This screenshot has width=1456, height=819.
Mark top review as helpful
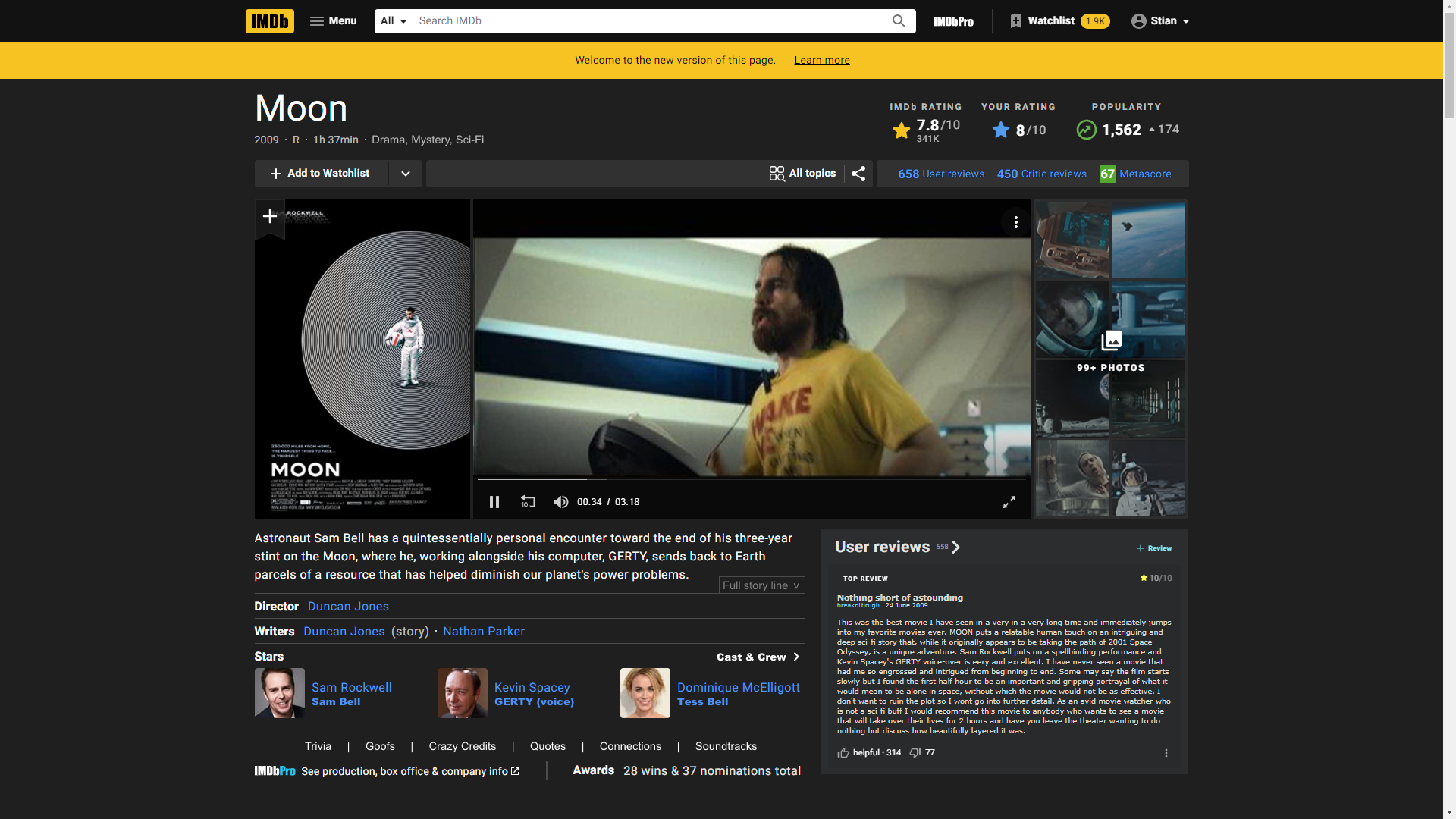click(843, 752)
